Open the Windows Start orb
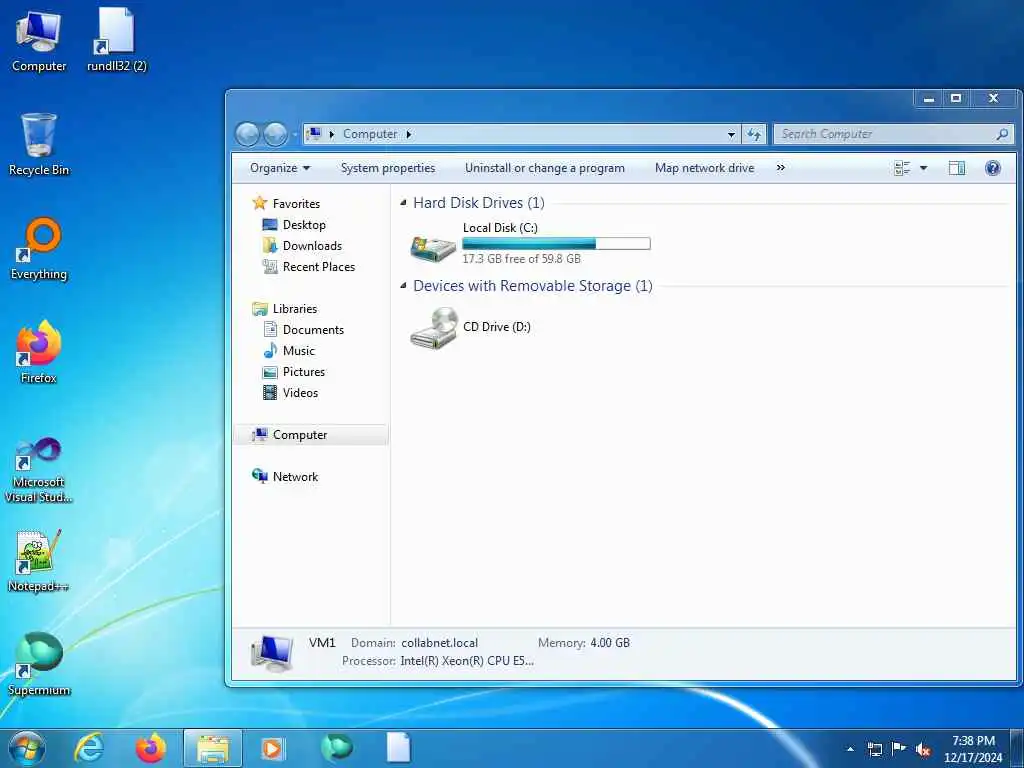The height and width of the screenshot is (768, 1024). tap(27, 748)
